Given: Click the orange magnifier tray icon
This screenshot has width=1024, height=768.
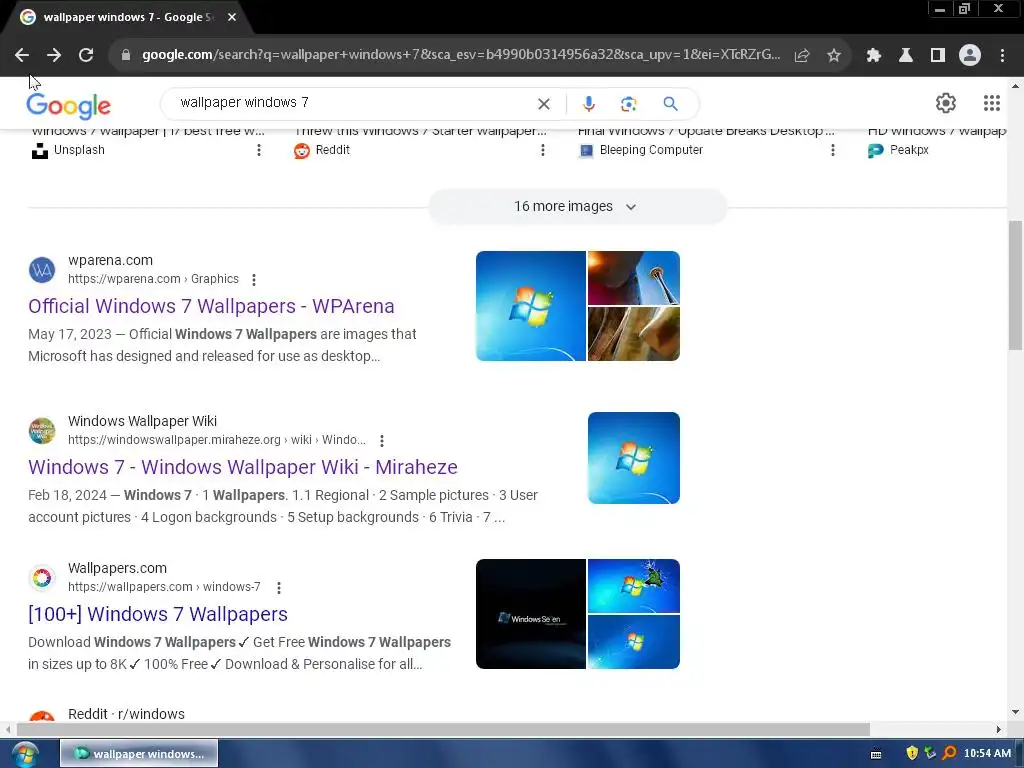Looking at the screenshot, I should [949, 754].
